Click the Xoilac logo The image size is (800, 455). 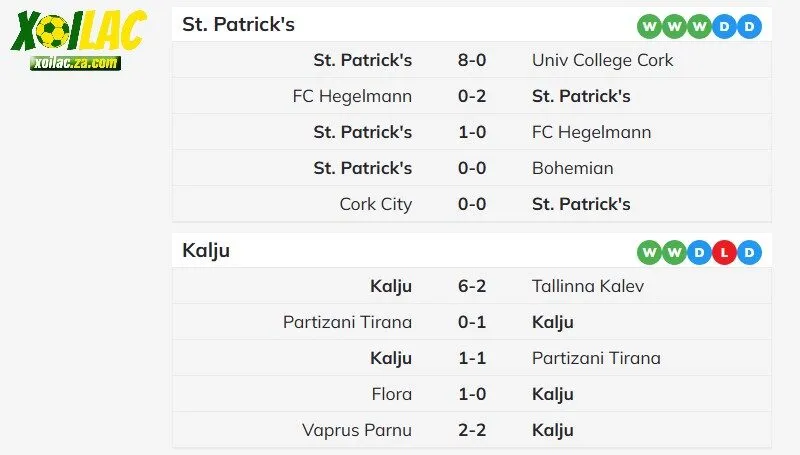[78, 34]
